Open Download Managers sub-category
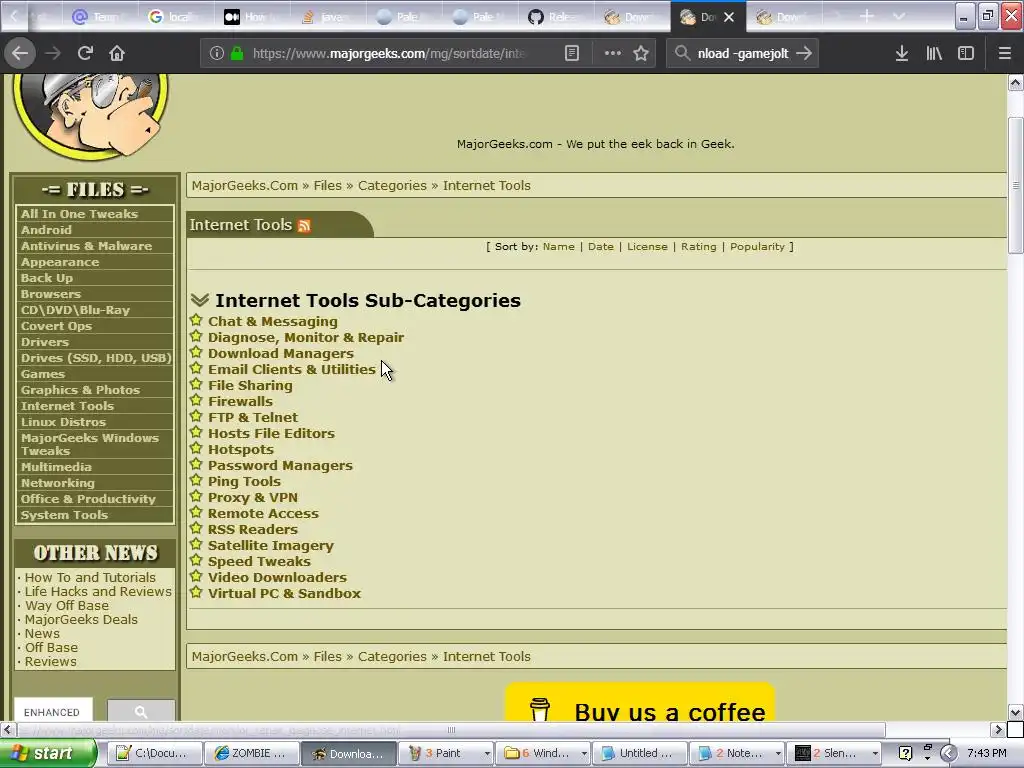This screenshot has height=768, width=1024. (x=281, y=353)
